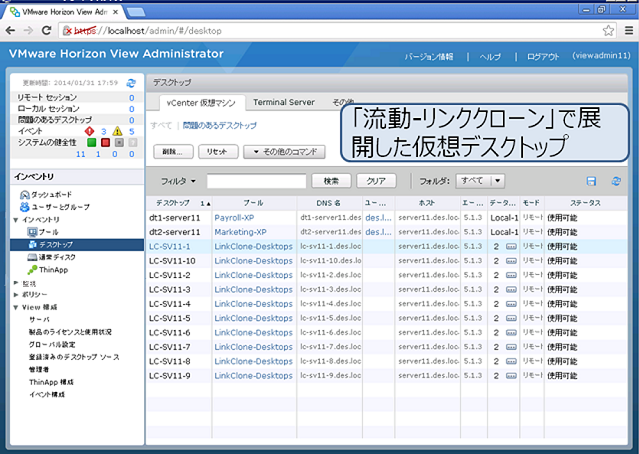Image resolution: width=639 pixels, height=454 pixels.
Task: Open the browser hamburger menu
Action: coord(629,31)
